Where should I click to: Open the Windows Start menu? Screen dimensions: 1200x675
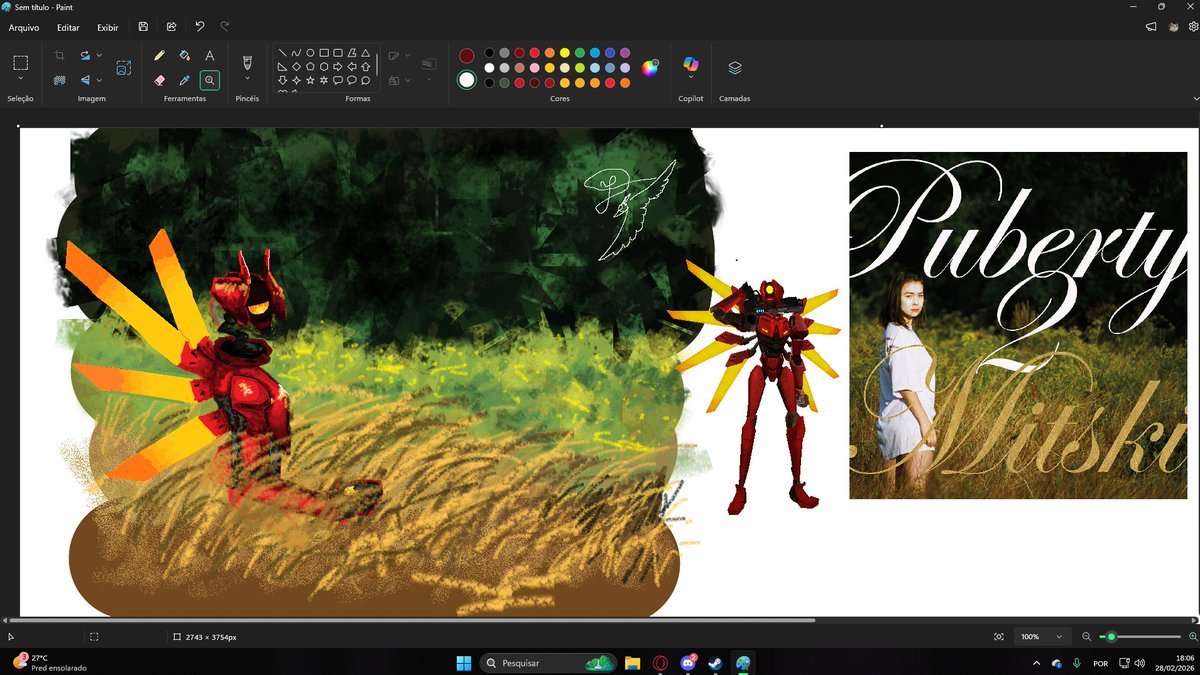point(464,662)
